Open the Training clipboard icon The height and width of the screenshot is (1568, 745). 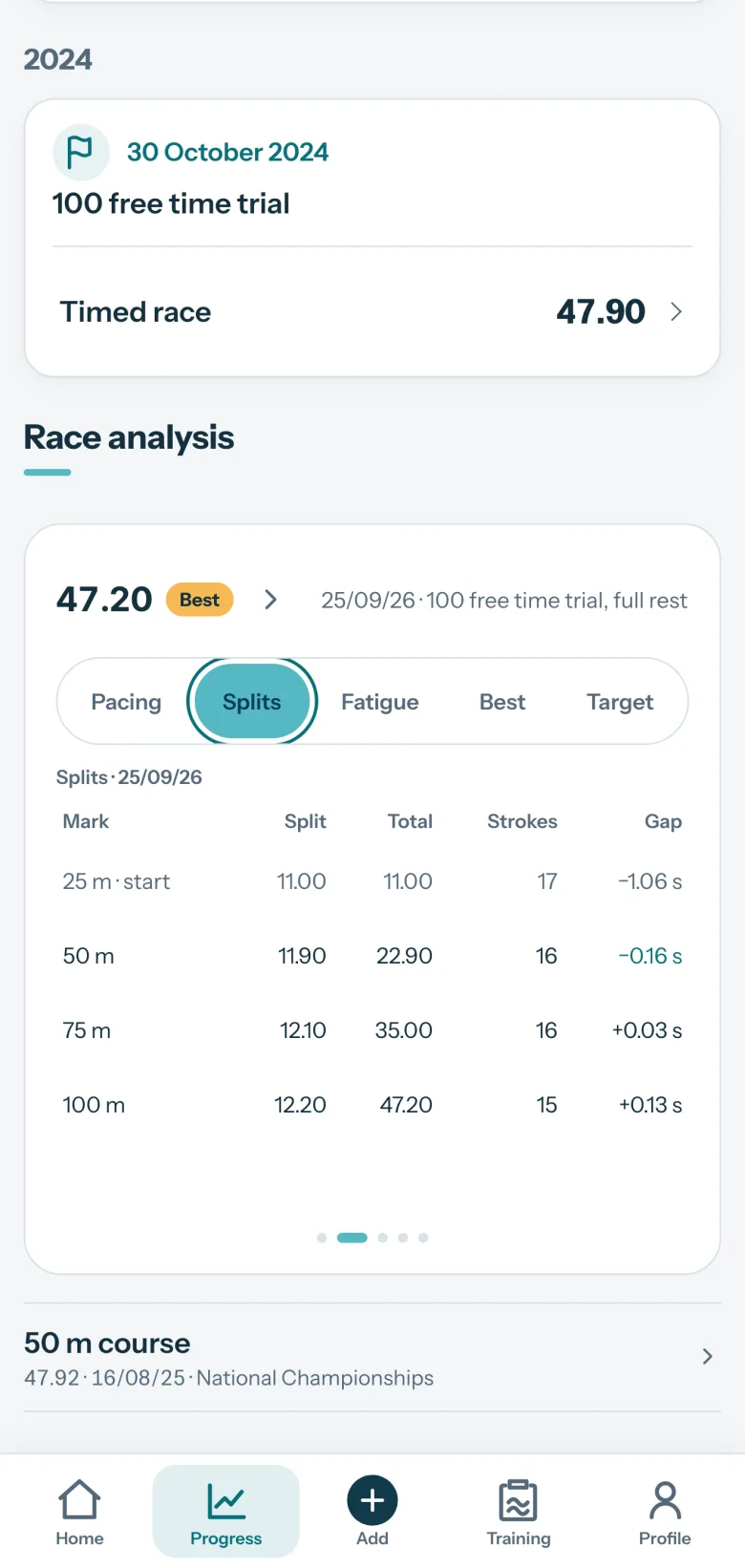coord(519,1500)
